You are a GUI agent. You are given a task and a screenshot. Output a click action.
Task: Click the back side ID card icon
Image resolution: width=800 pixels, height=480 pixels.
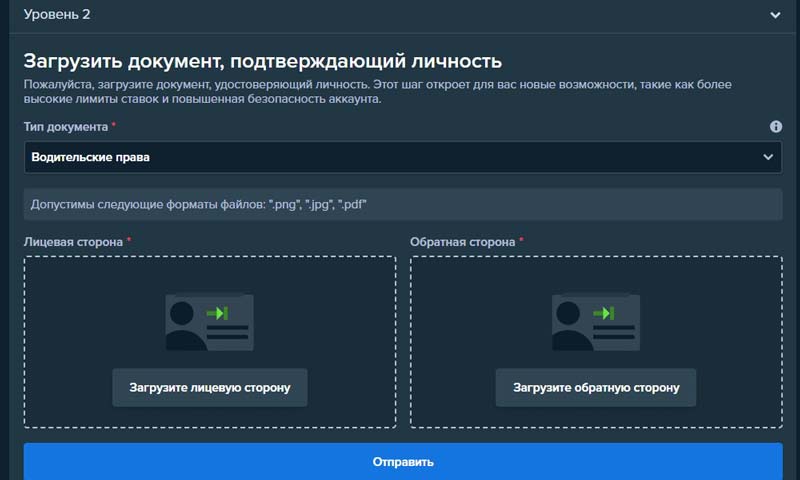[x=596, y=323]
